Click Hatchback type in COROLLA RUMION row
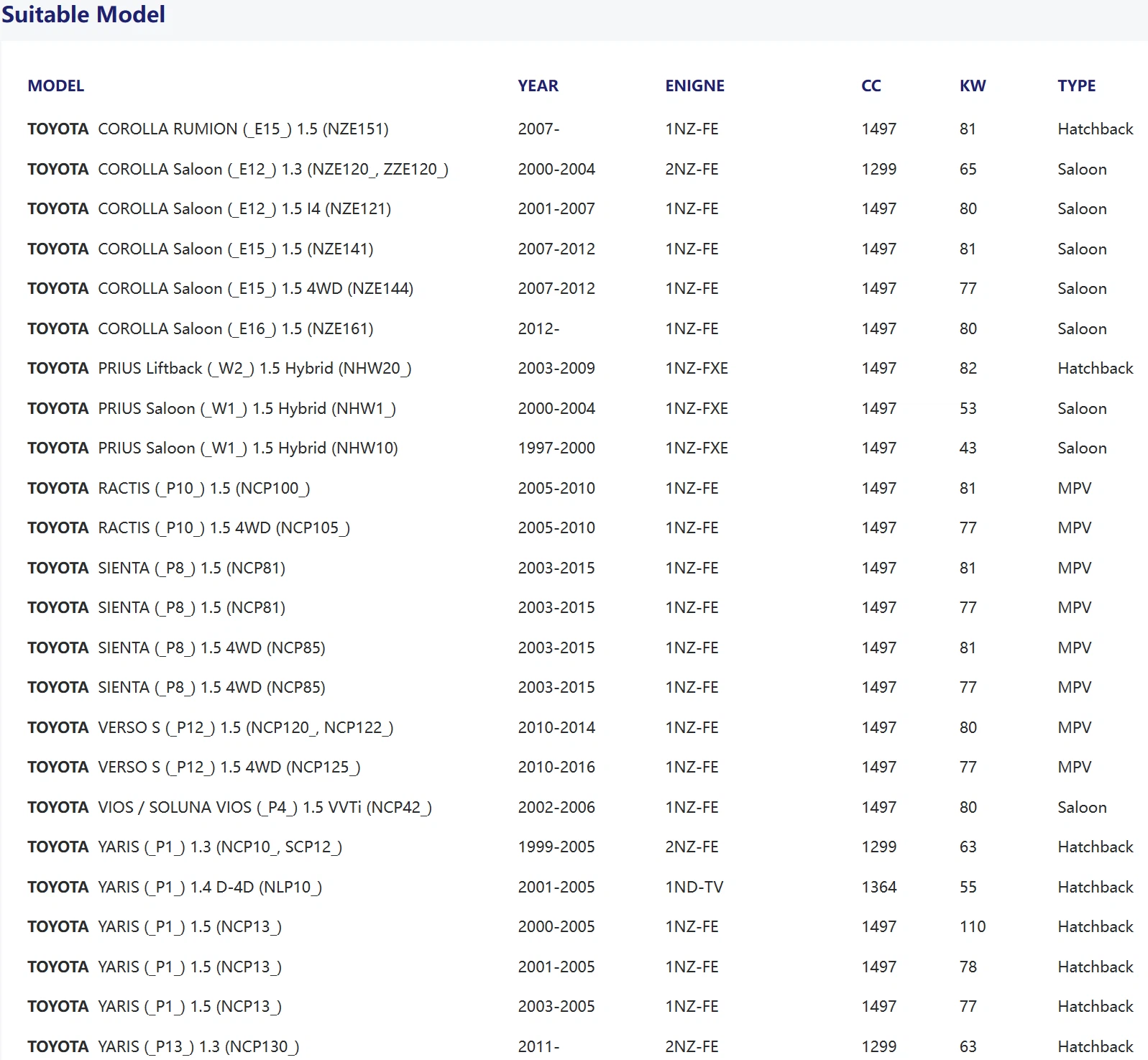1148x1060 pixels. (1096, 129)
